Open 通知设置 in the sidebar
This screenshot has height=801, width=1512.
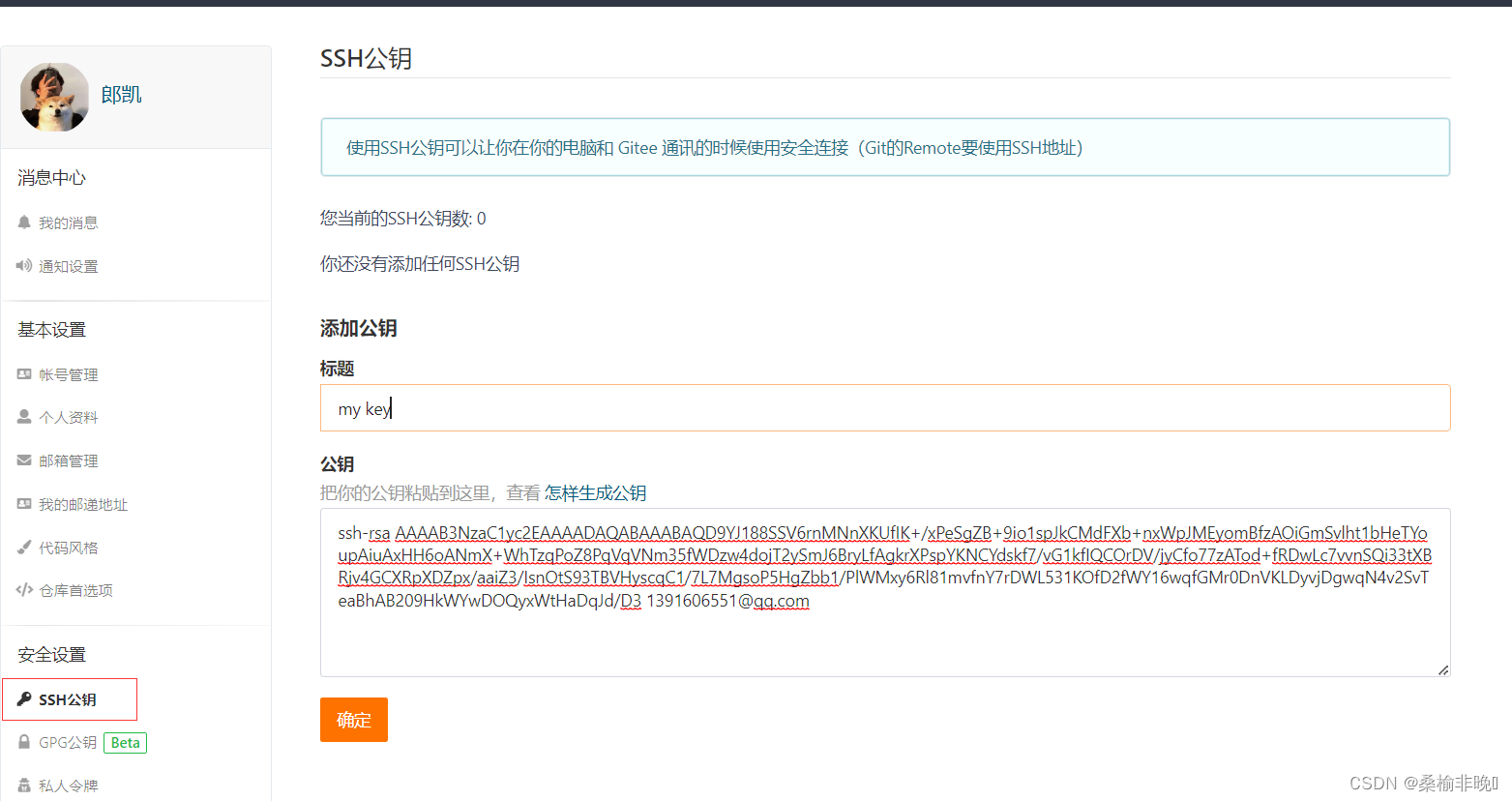coord(69,266)
